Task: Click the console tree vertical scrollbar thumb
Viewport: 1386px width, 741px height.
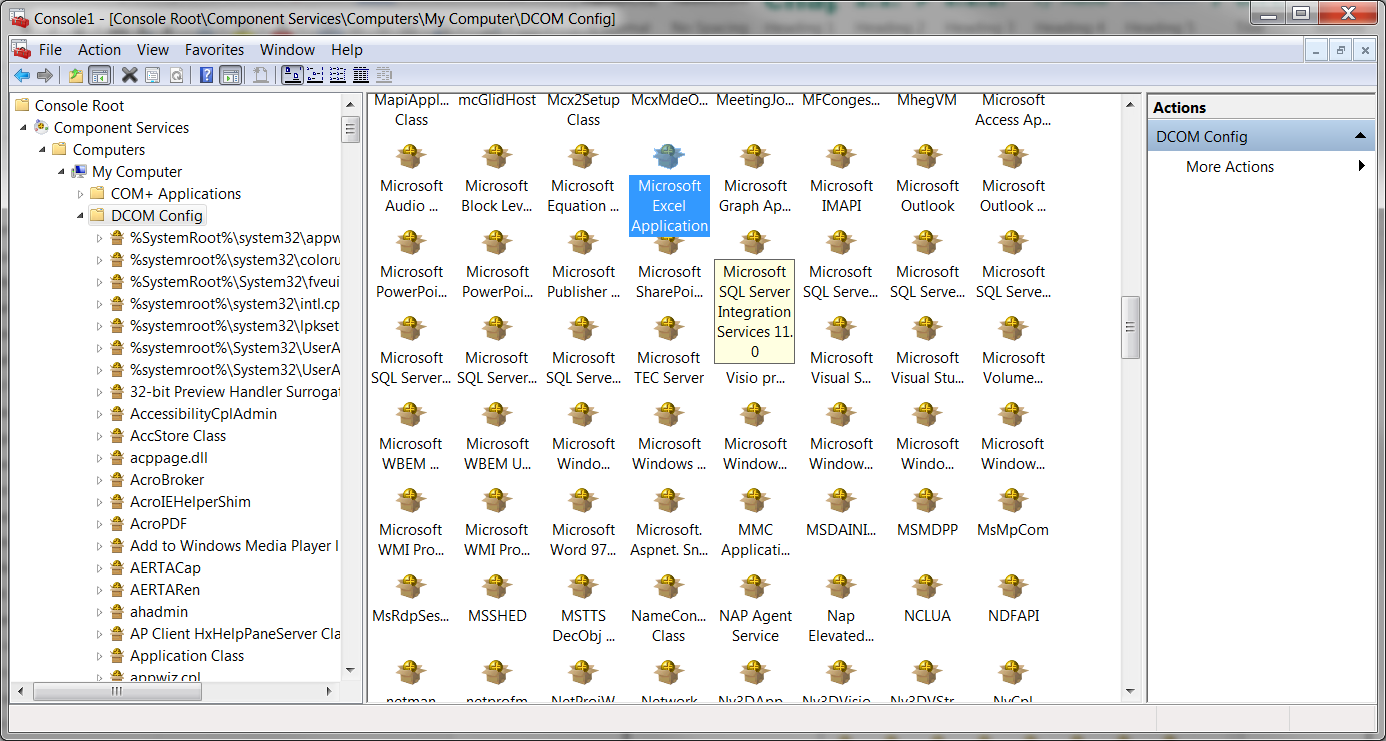Action: 351,130
